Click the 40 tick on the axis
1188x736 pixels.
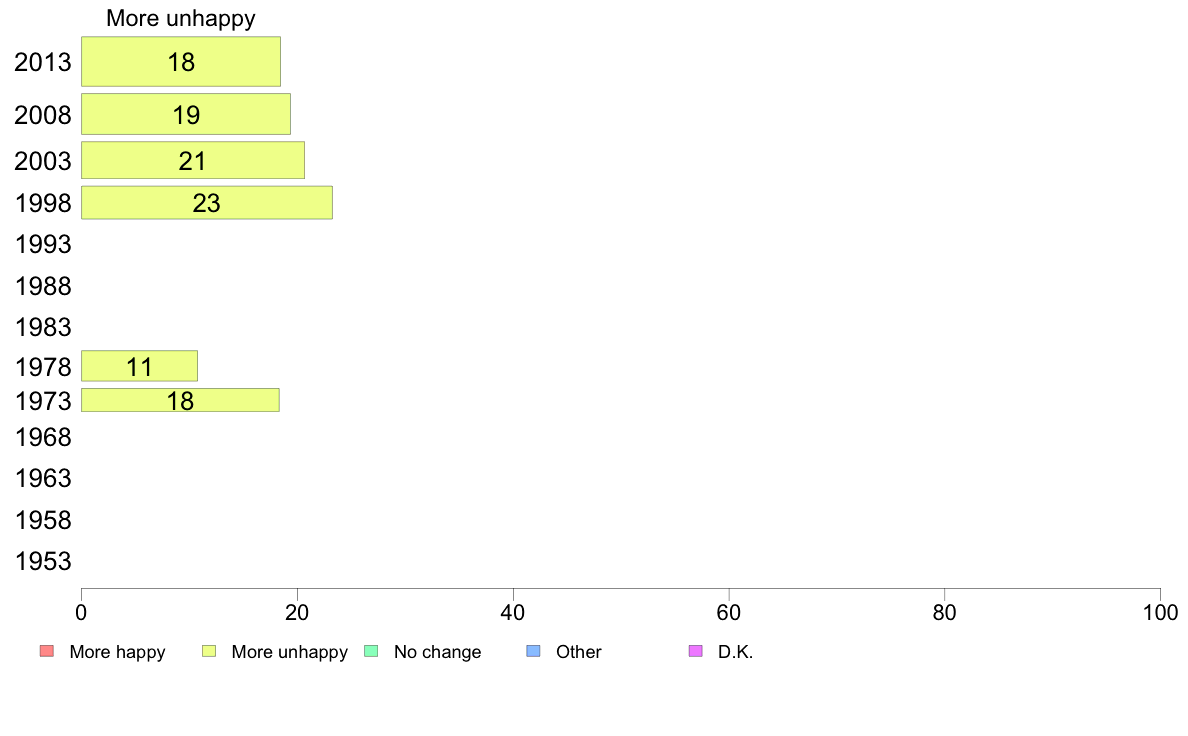tap(513, 612)
